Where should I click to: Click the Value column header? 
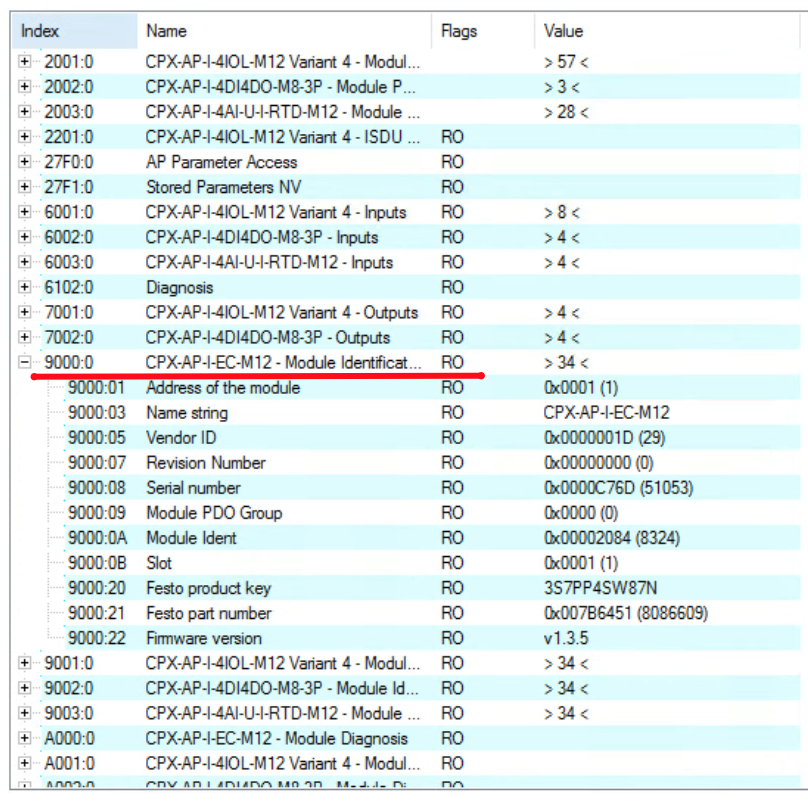[x=668, y=31]
